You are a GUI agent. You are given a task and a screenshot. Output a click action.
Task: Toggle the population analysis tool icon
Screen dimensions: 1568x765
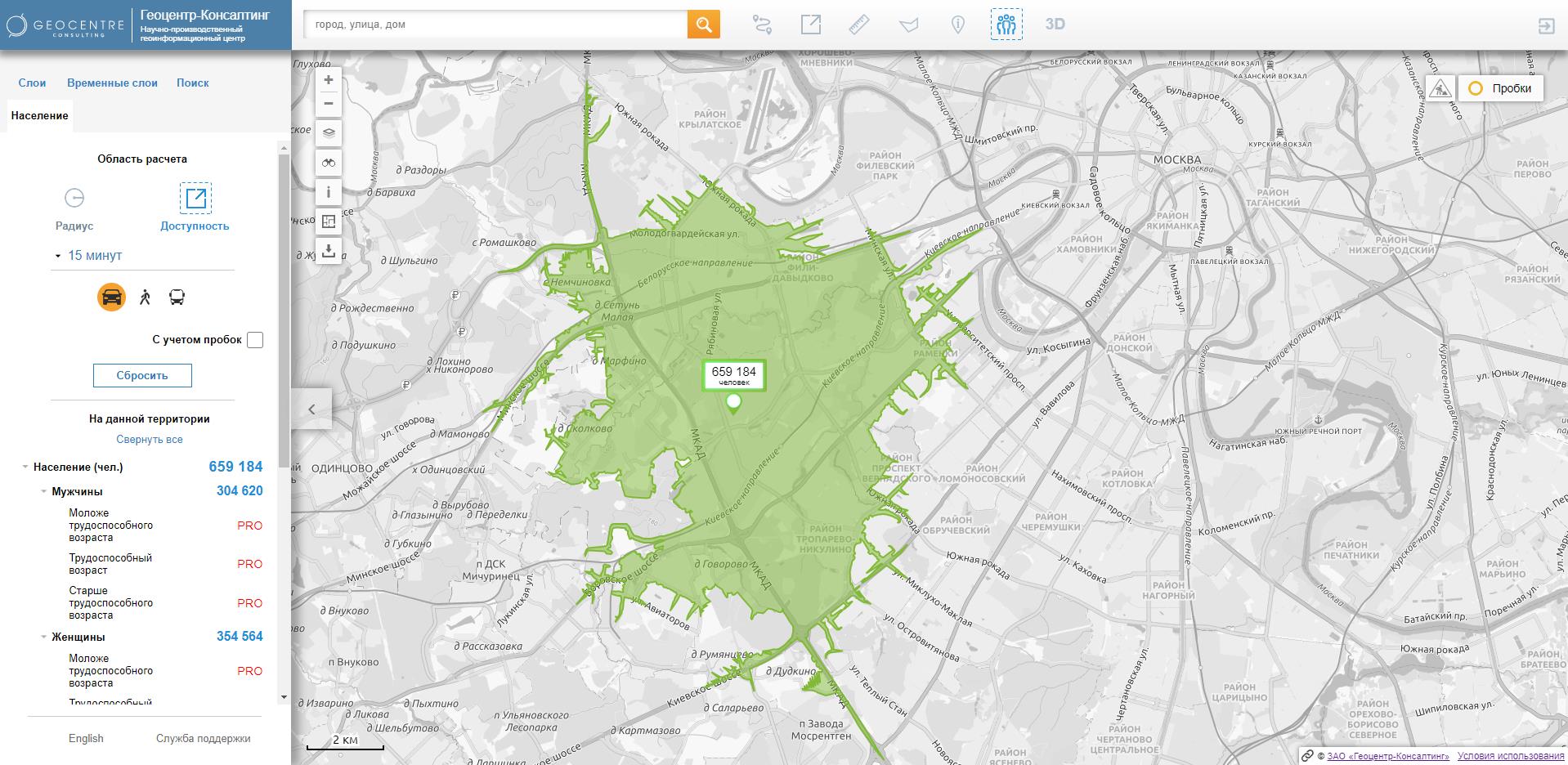1006,25
